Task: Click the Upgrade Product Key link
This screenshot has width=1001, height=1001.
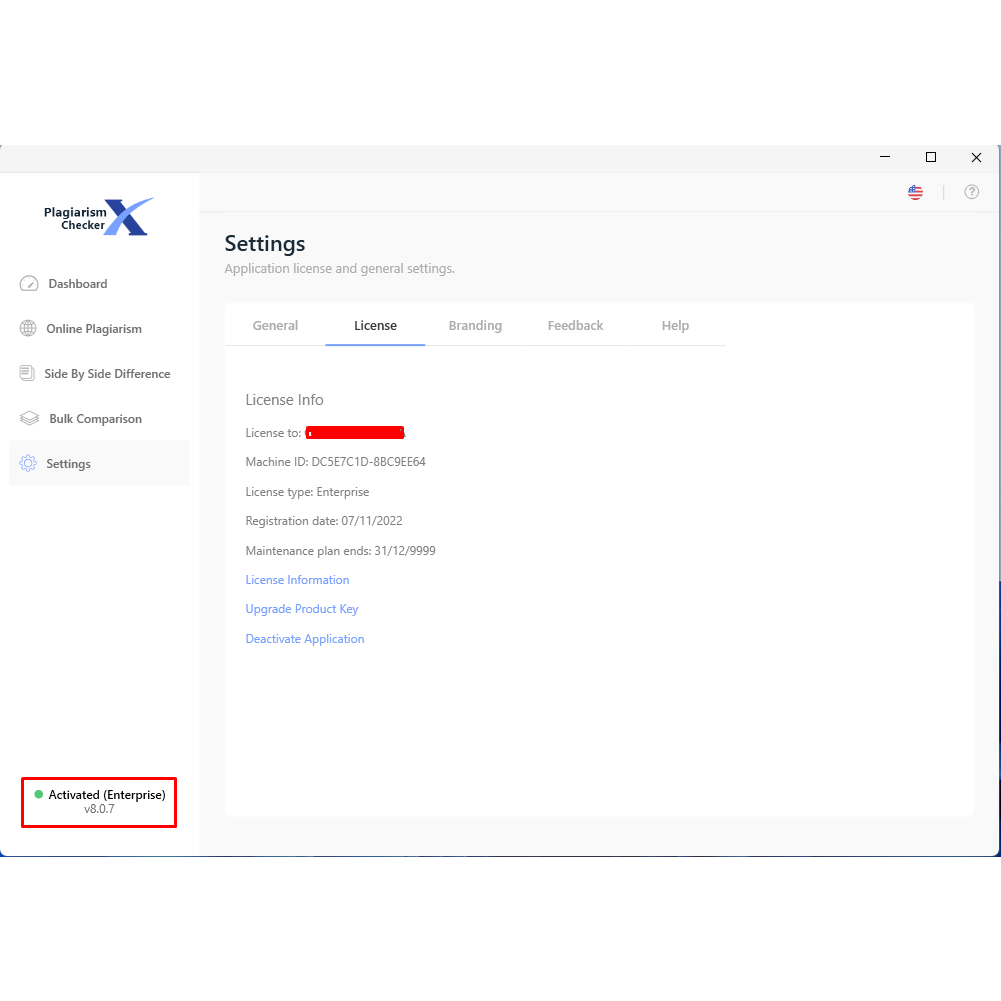Action: pyautogui.click(x=301, y=609)
